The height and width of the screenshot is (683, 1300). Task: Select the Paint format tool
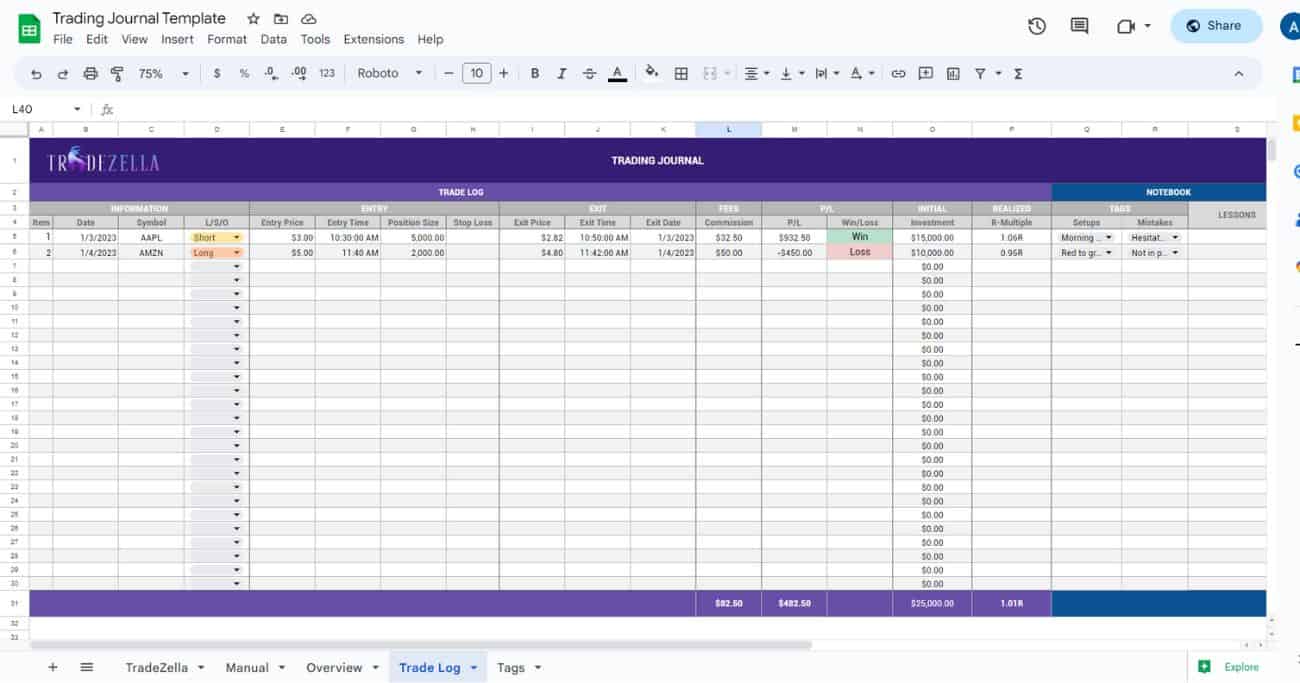tap(117, 74)
